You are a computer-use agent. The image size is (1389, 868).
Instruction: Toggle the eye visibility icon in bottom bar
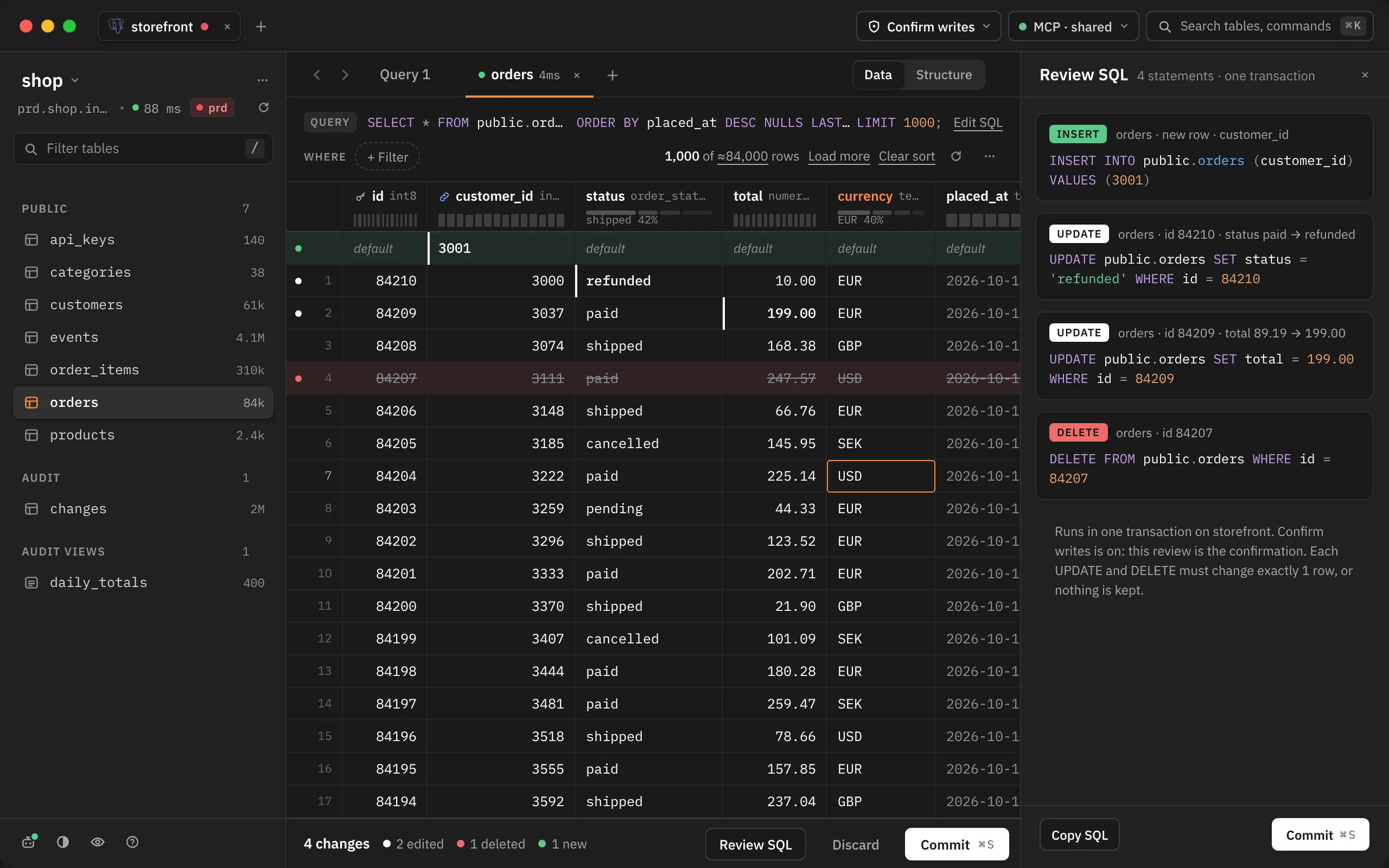(x=98, y=841)
